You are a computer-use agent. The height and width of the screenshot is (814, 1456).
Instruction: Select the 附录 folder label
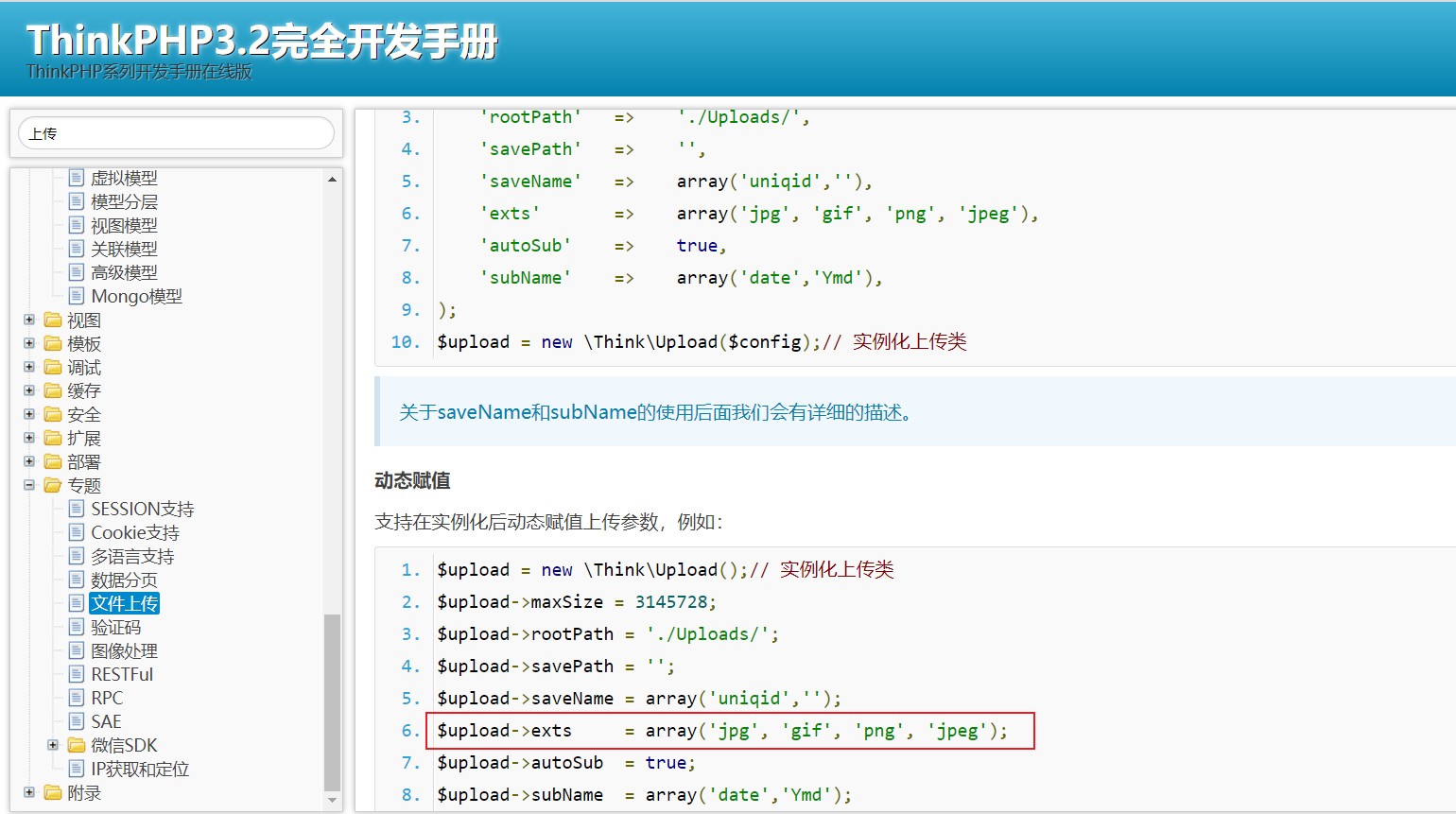click(x=84, y=792)
